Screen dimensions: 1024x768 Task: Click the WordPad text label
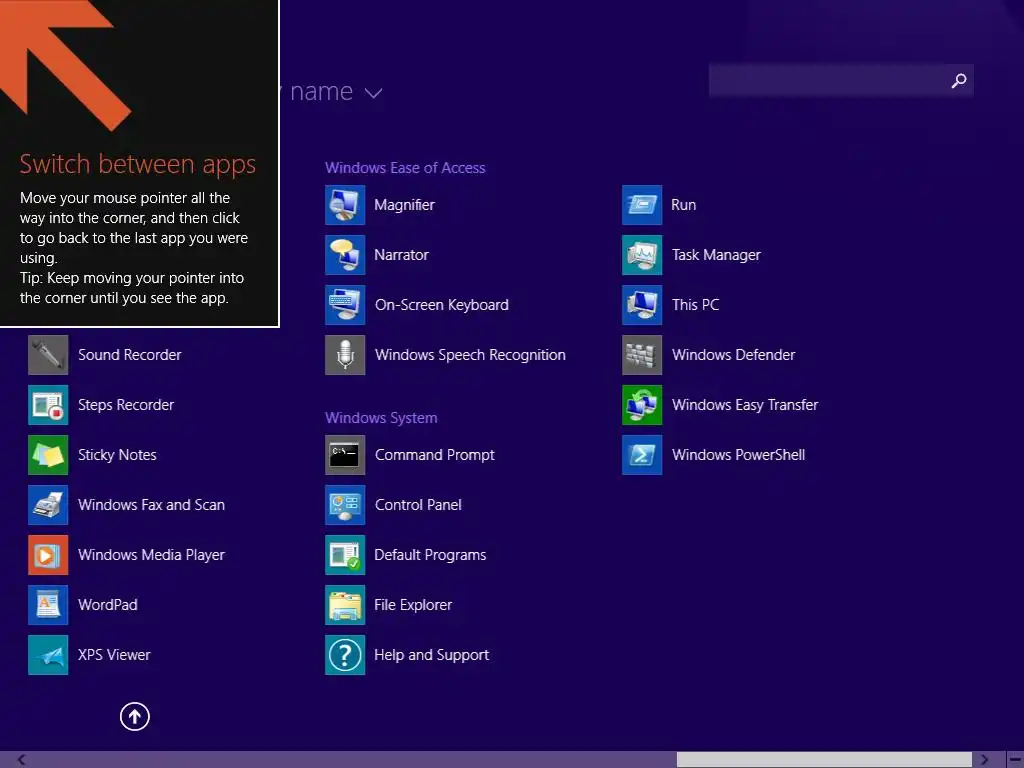click(108, 605)
